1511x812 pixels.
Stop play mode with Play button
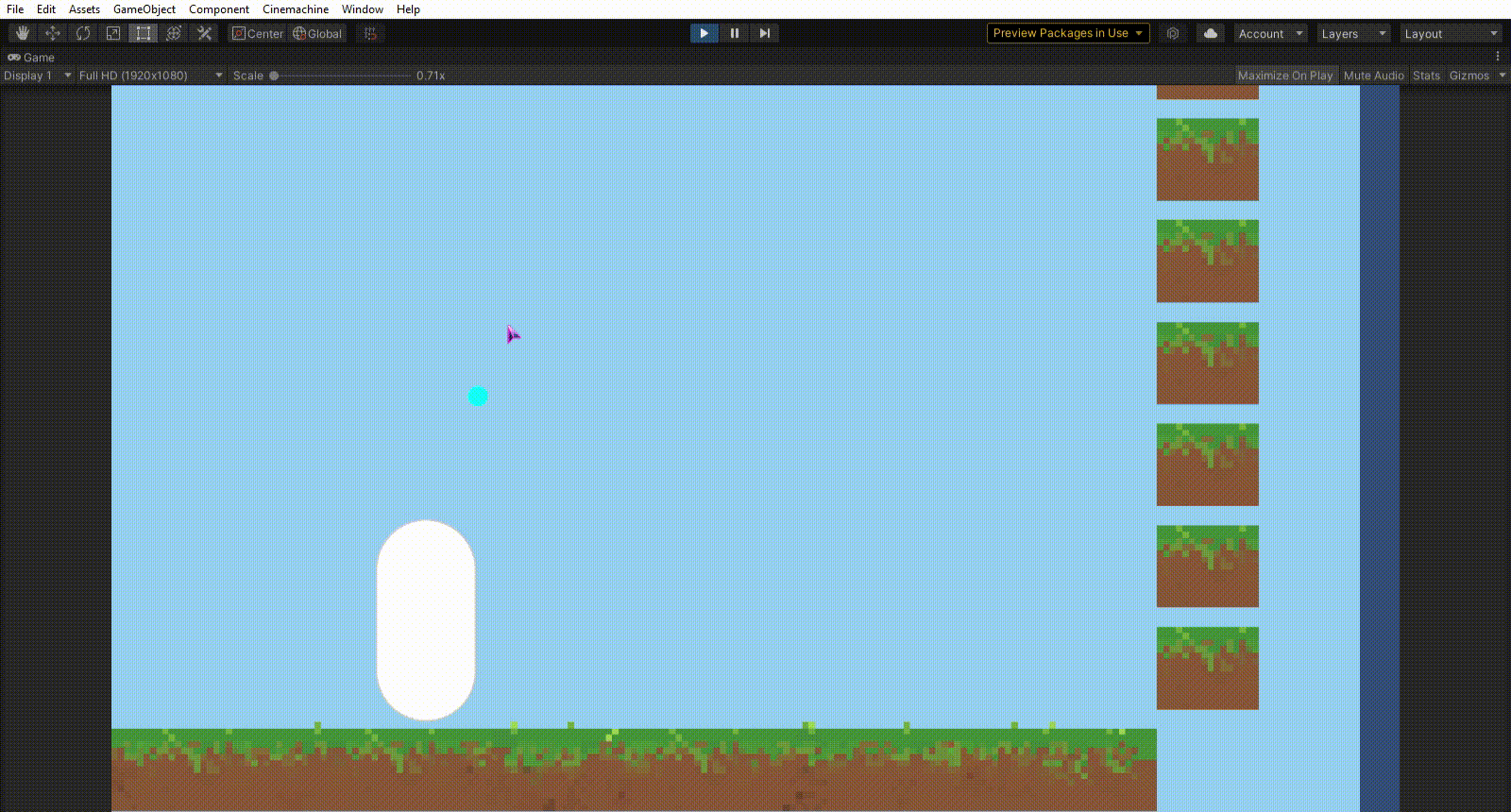705,33
